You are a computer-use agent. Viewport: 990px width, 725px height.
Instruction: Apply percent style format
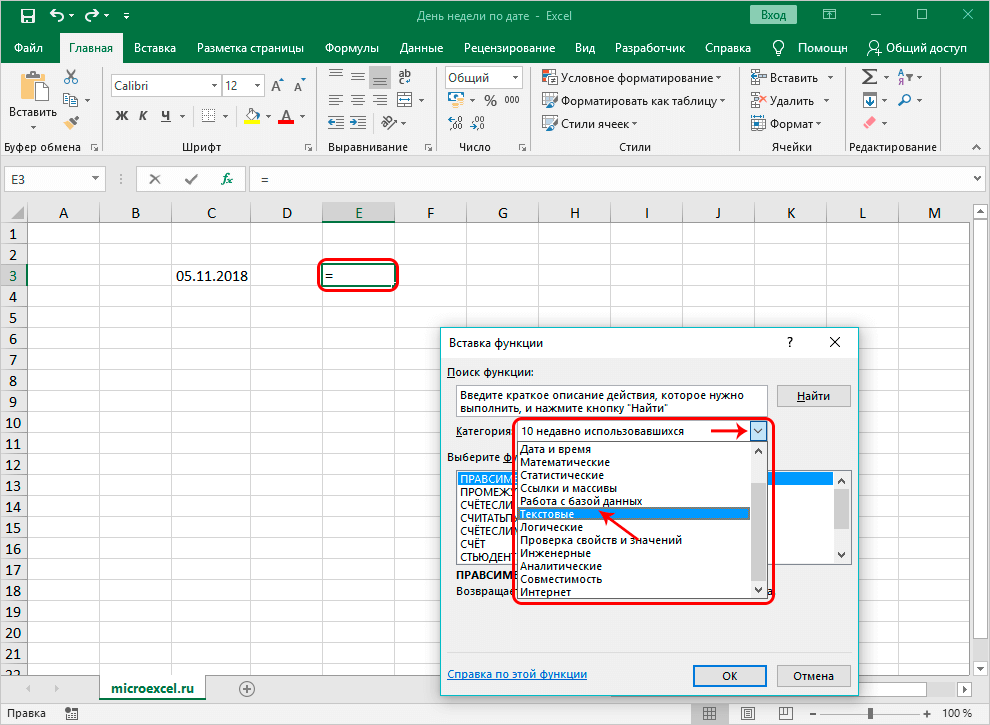[x=491, y=100]
